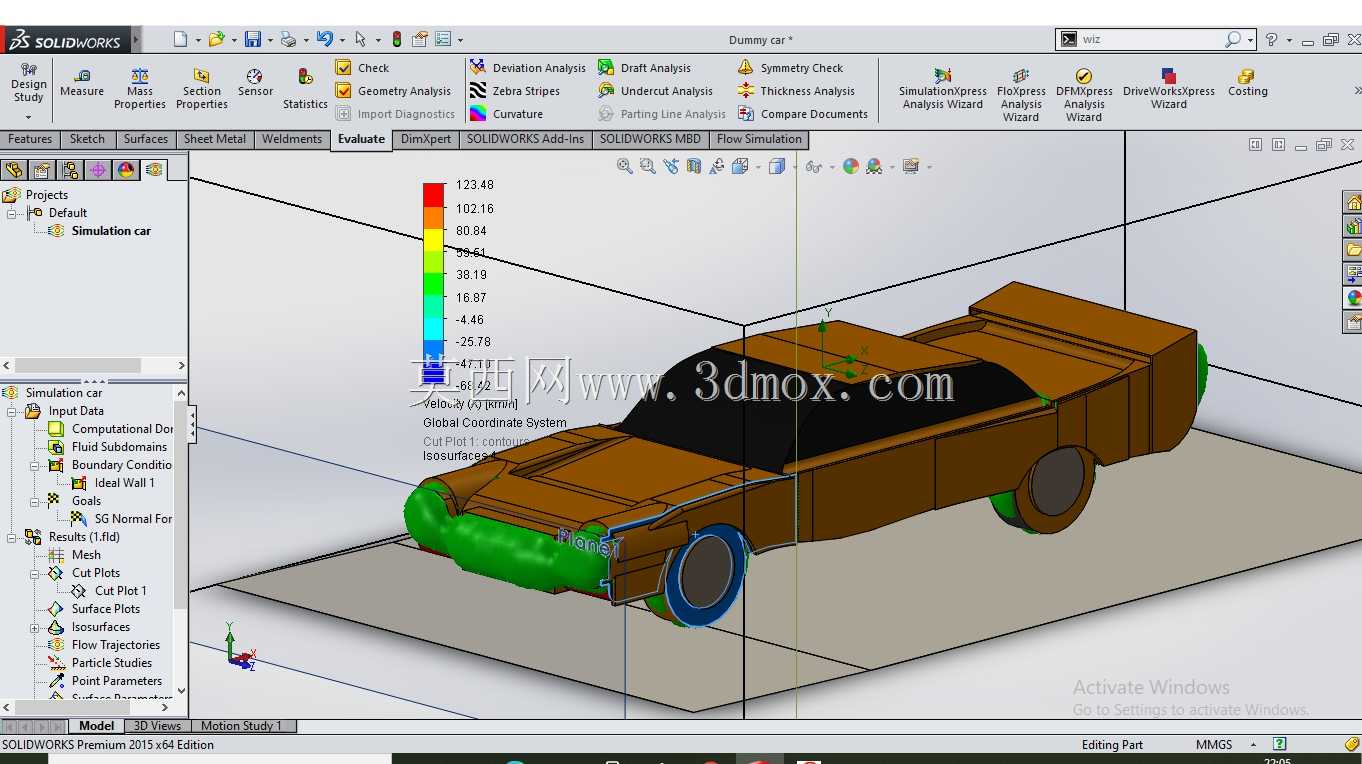Click the Zoom to Area icon

(648, 166)
